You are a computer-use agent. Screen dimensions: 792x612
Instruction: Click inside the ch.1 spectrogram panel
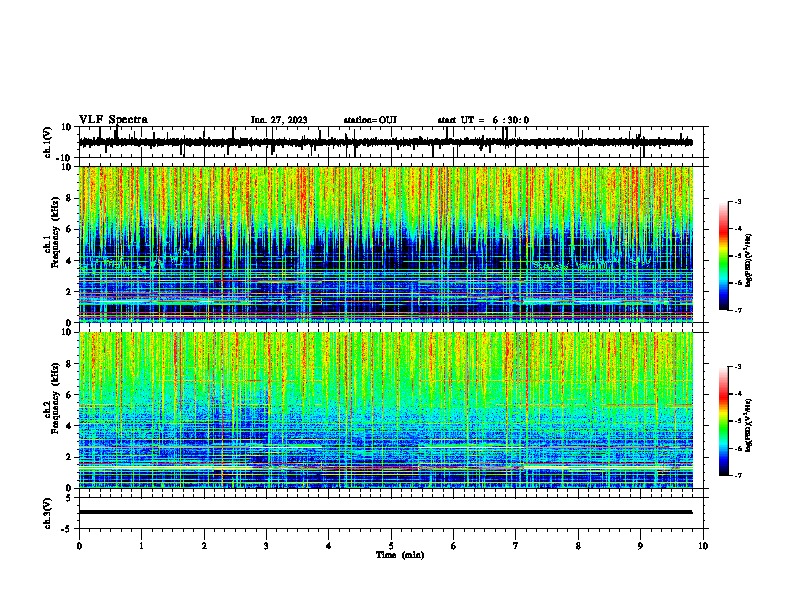point(386,244)
